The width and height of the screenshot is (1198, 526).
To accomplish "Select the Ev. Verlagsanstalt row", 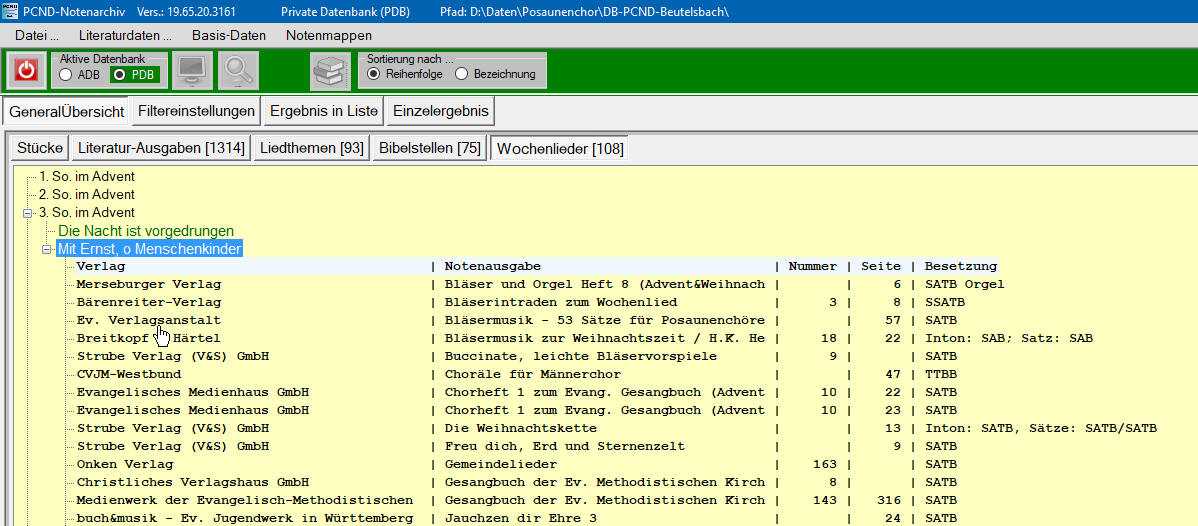I will tap(516, 320).
